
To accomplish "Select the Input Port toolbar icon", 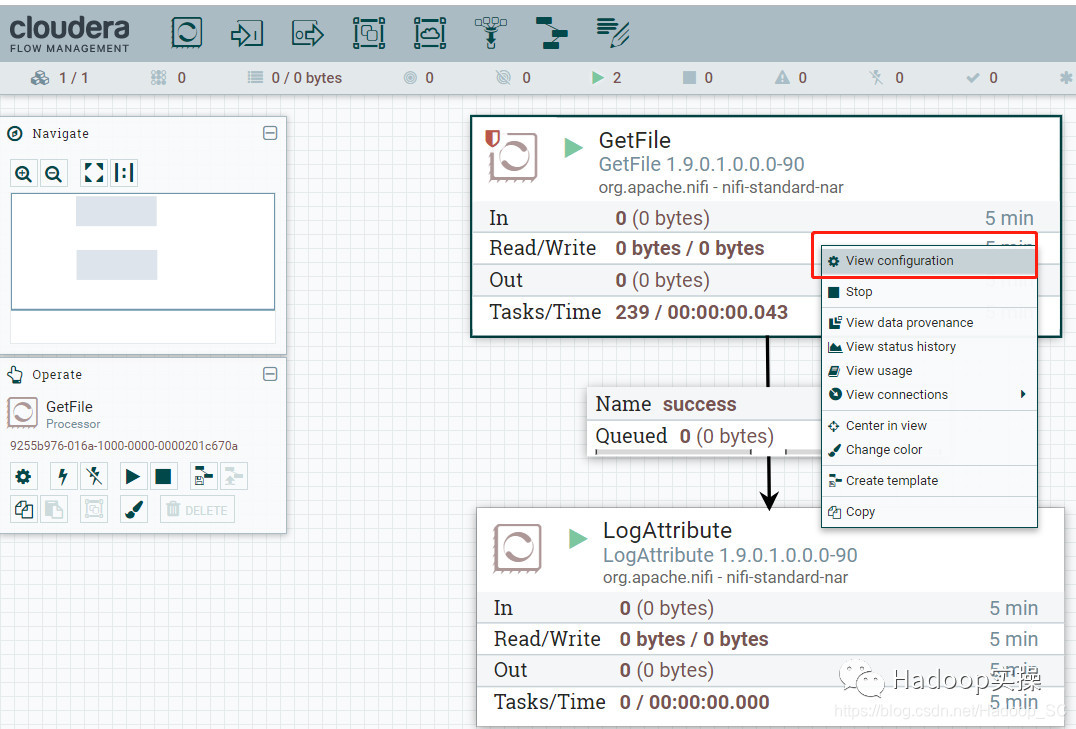I will click(x=246, y=33).
